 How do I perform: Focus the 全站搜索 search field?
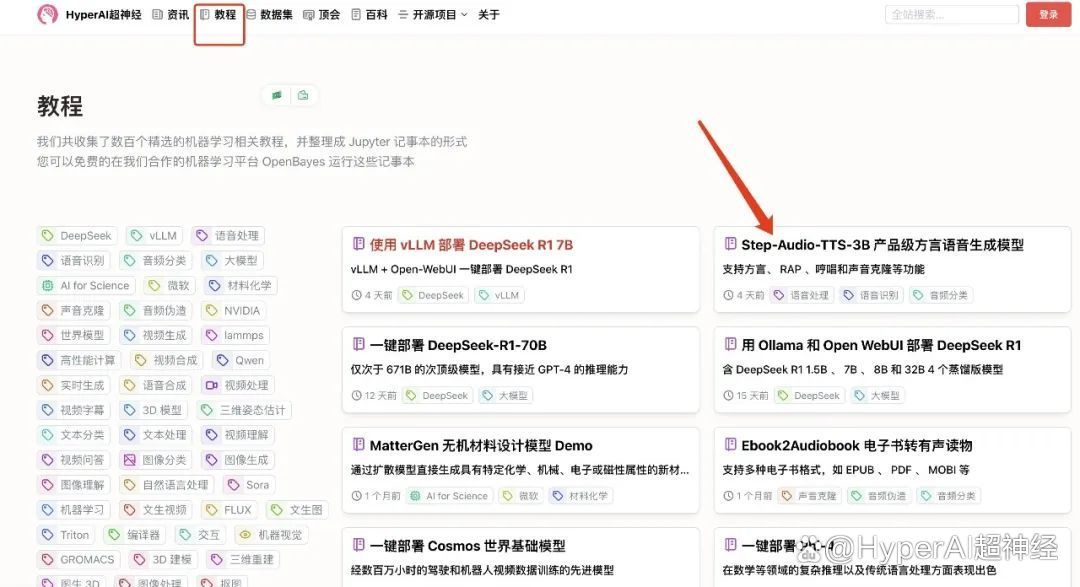(945, 15)
